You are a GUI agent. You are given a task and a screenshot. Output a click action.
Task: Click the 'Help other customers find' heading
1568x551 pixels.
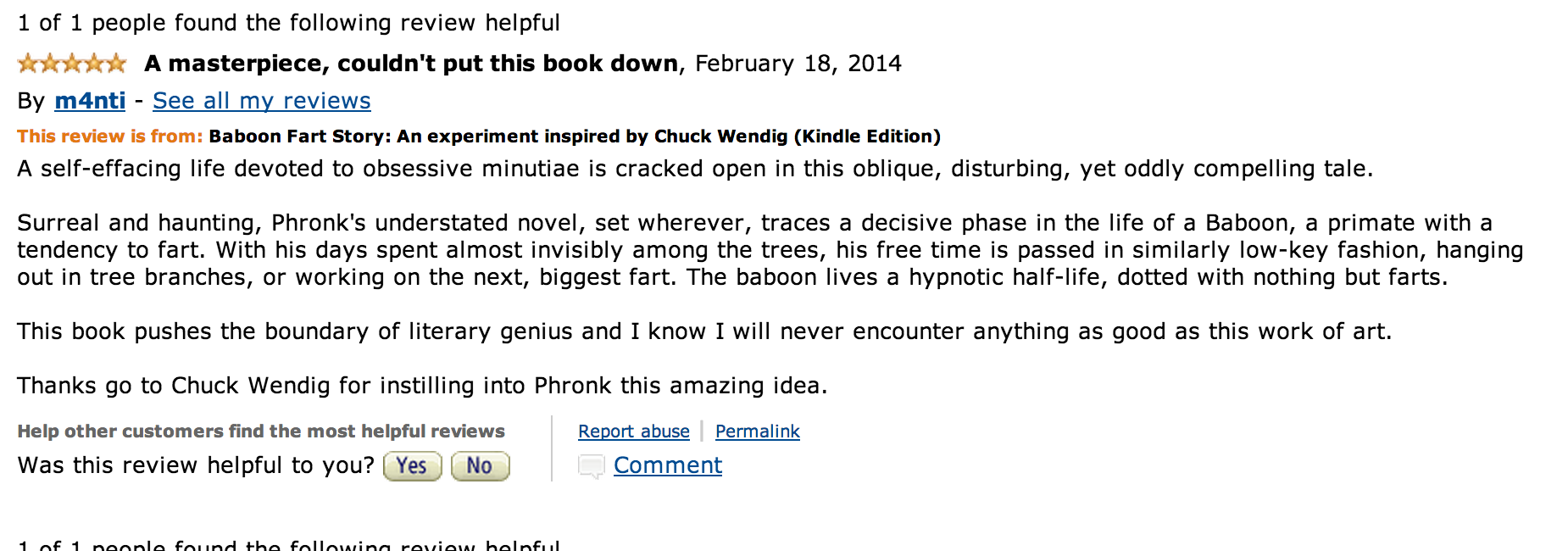tap(260, 431)
